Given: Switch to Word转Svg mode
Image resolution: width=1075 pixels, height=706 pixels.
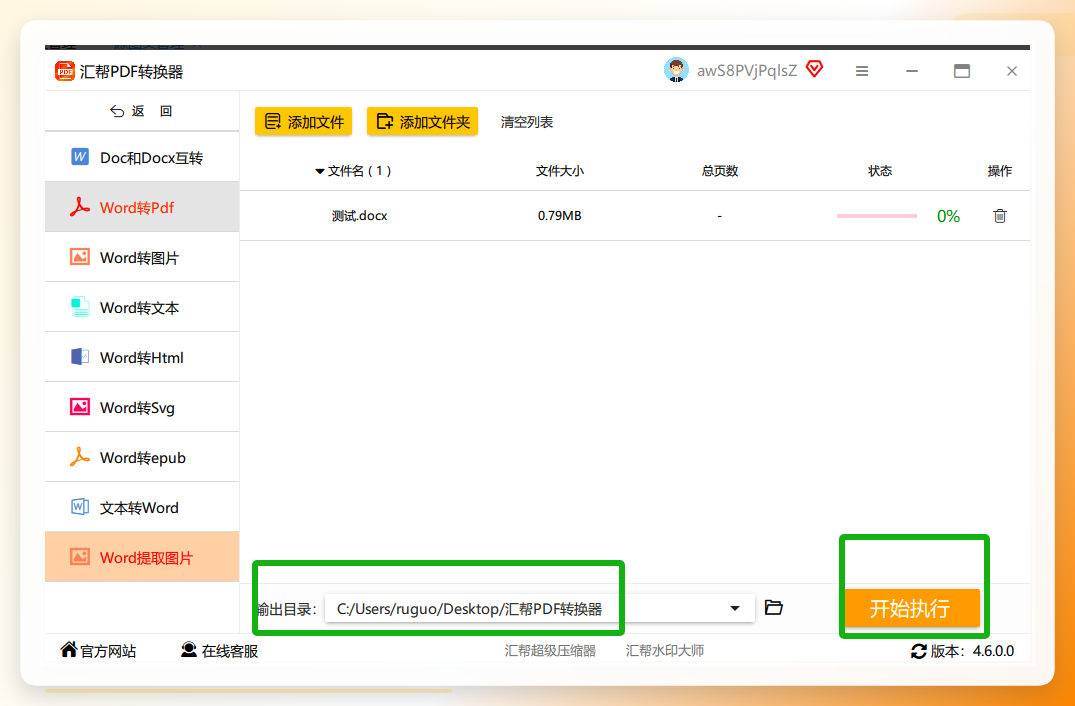Looking at the screenshot, I should point(142,407).
